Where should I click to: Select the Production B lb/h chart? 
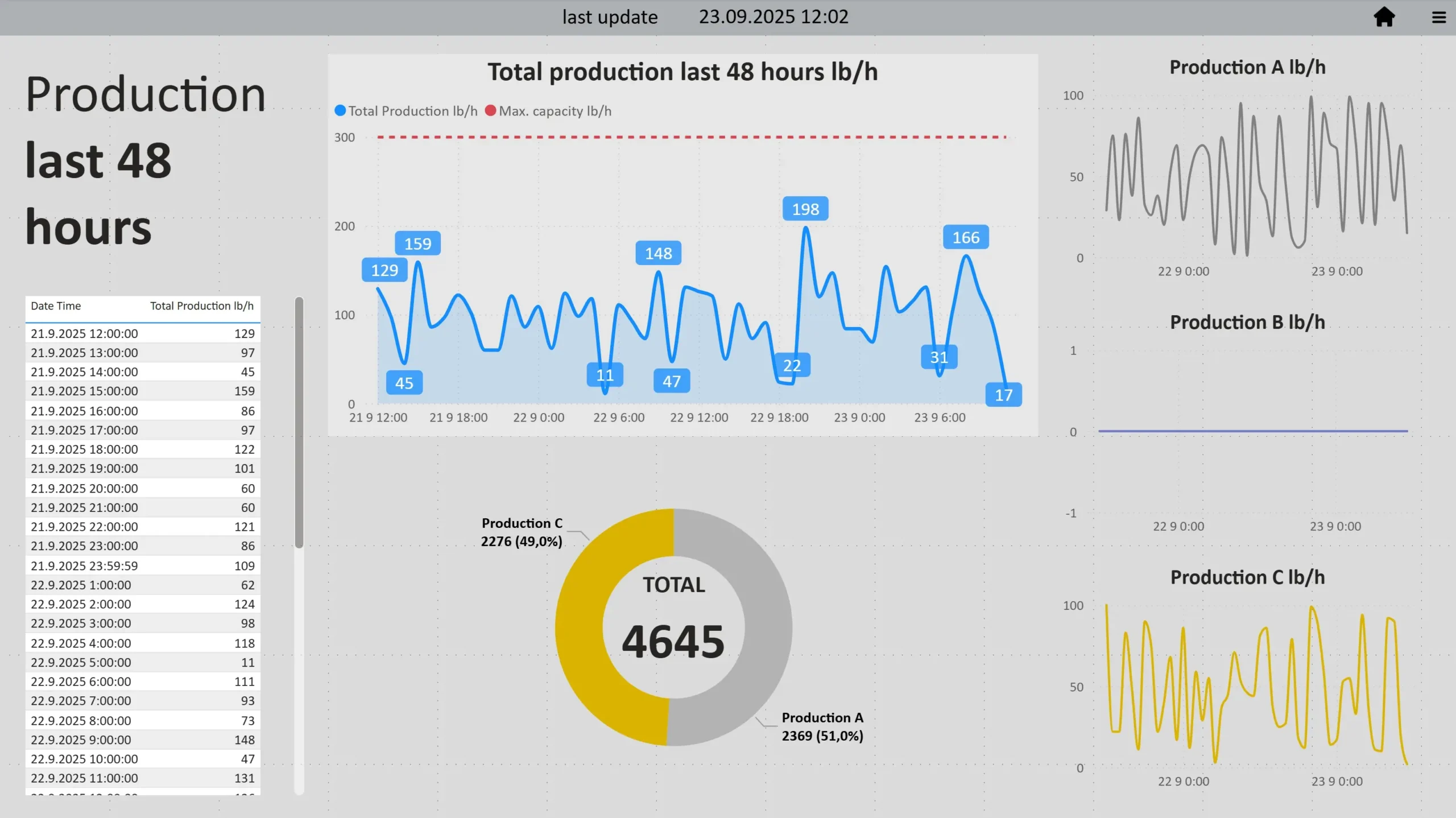[1251, 431]
